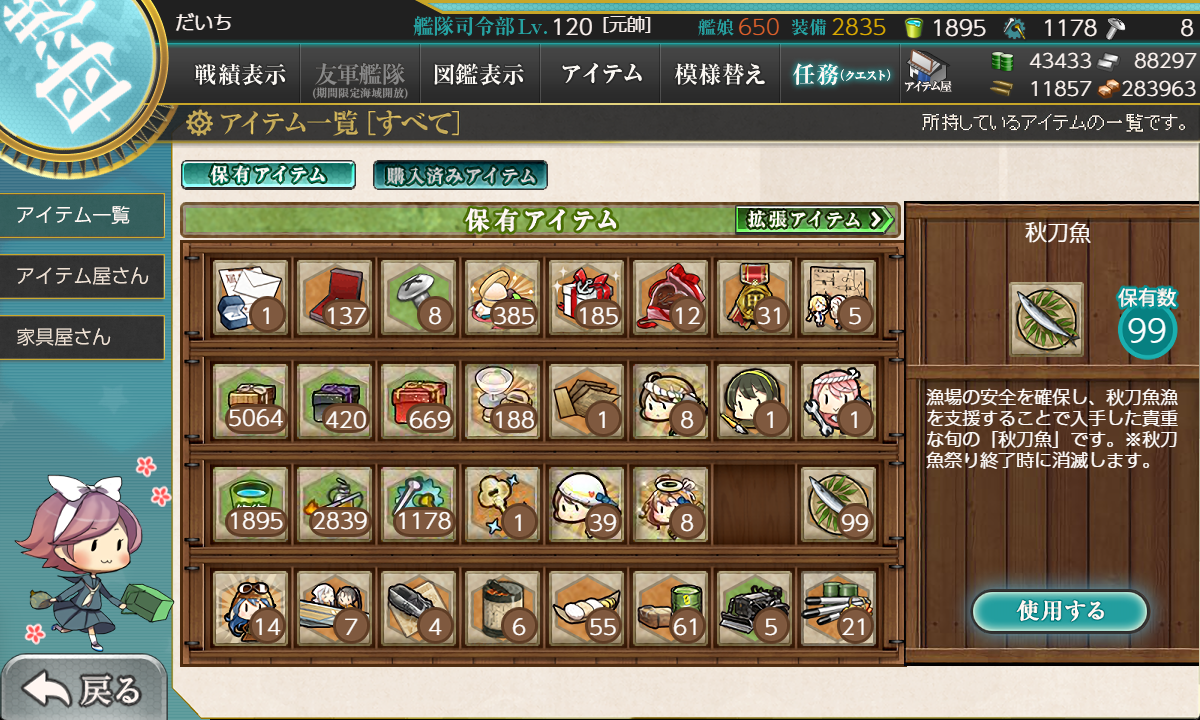
Task: Select the gift box item showing 185
Action: (x=587, y=296)
